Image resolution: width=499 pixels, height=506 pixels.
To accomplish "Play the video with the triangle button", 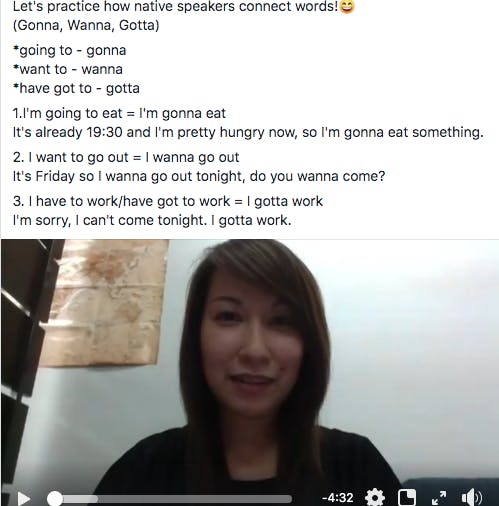I will [x=24, y=499].
